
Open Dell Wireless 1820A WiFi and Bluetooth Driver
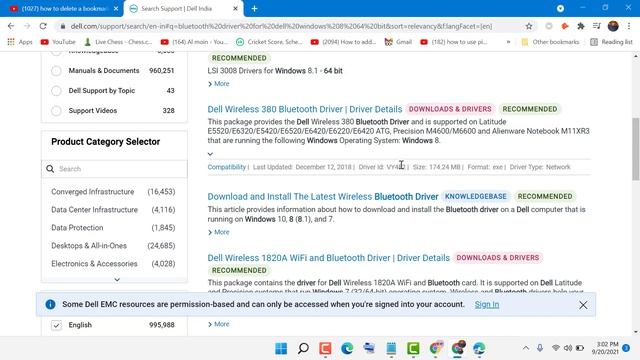328,258
